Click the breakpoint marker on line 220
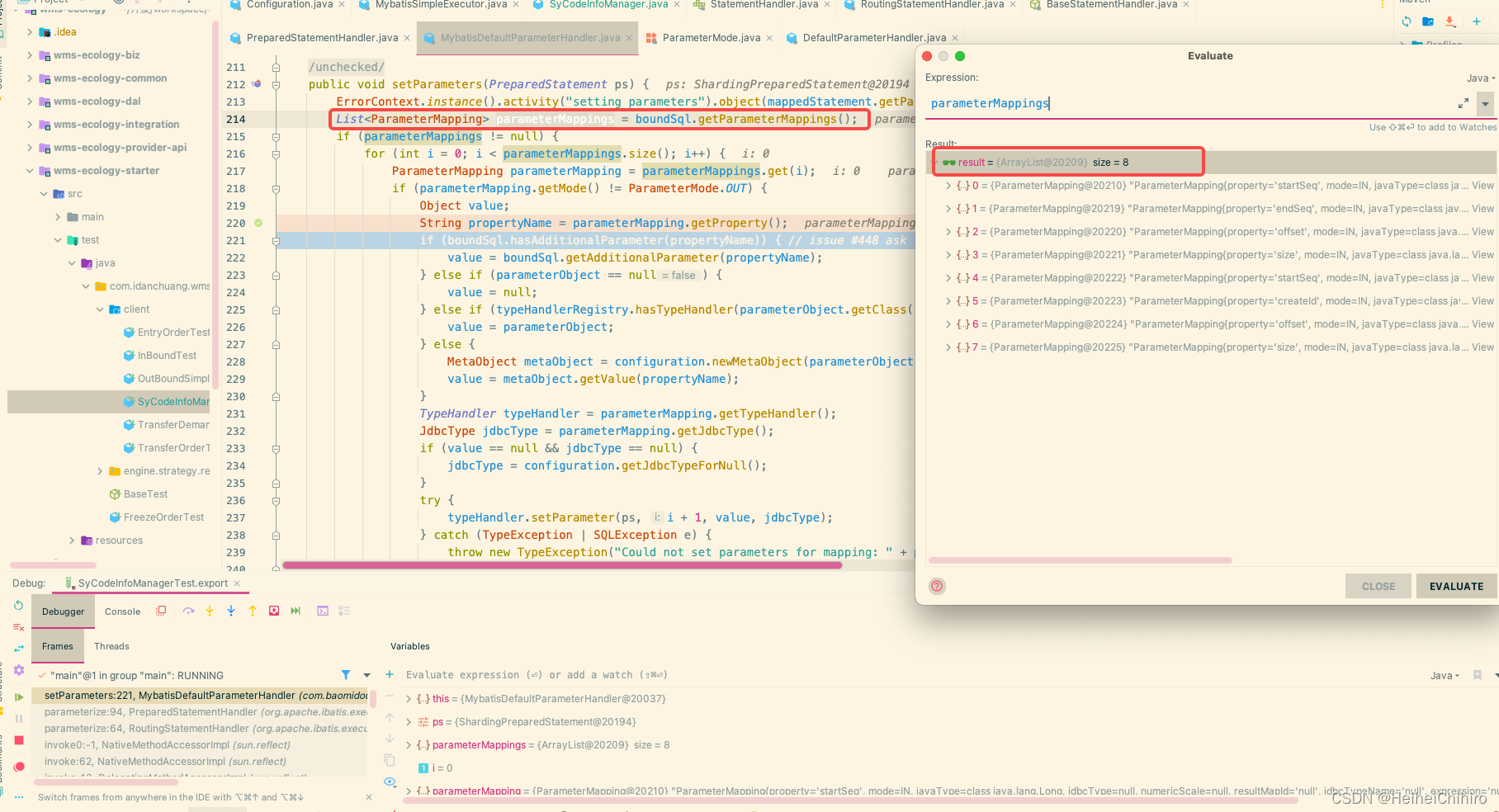 point(258,223)
